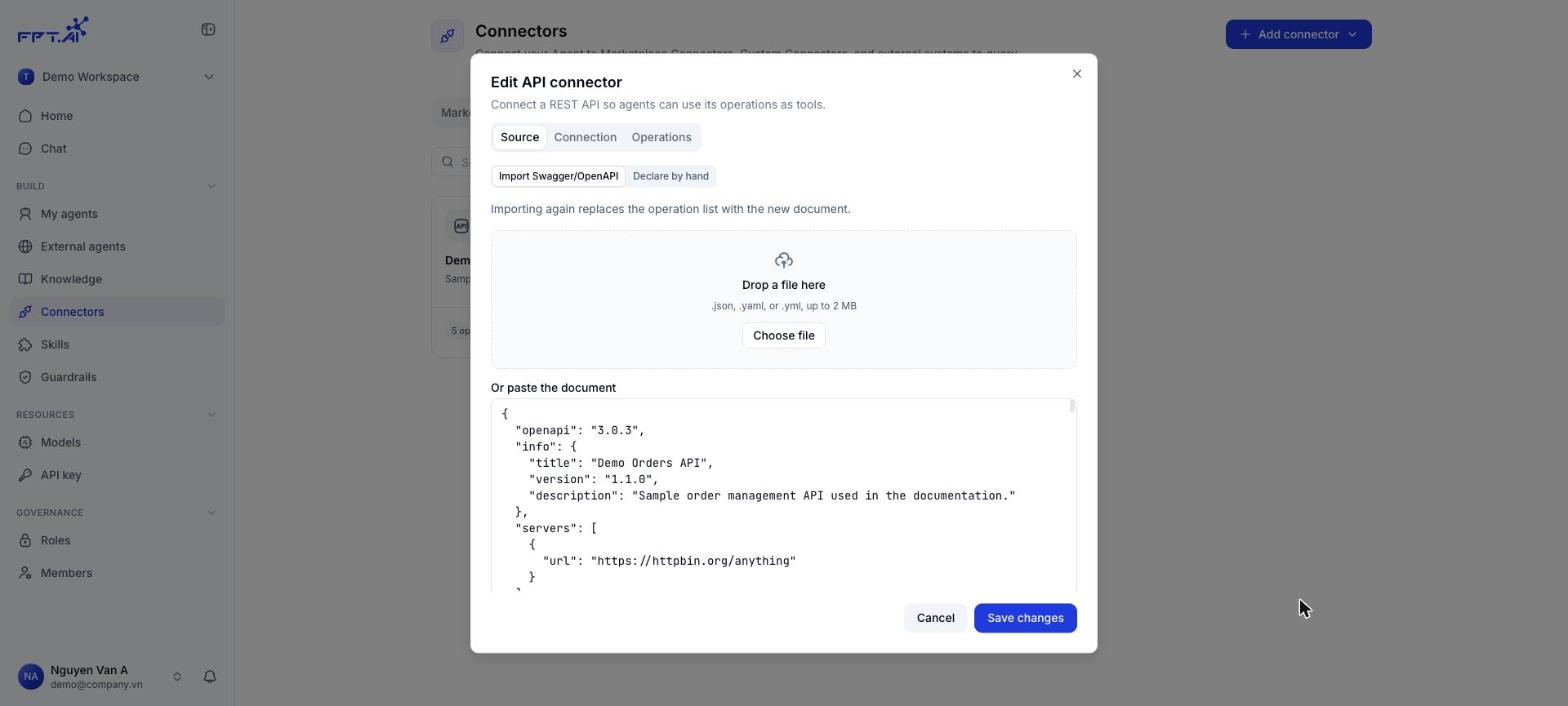Screen dimensions: 1568x706
Task: Switch to the Connection tab
Action: coord(585,137)
